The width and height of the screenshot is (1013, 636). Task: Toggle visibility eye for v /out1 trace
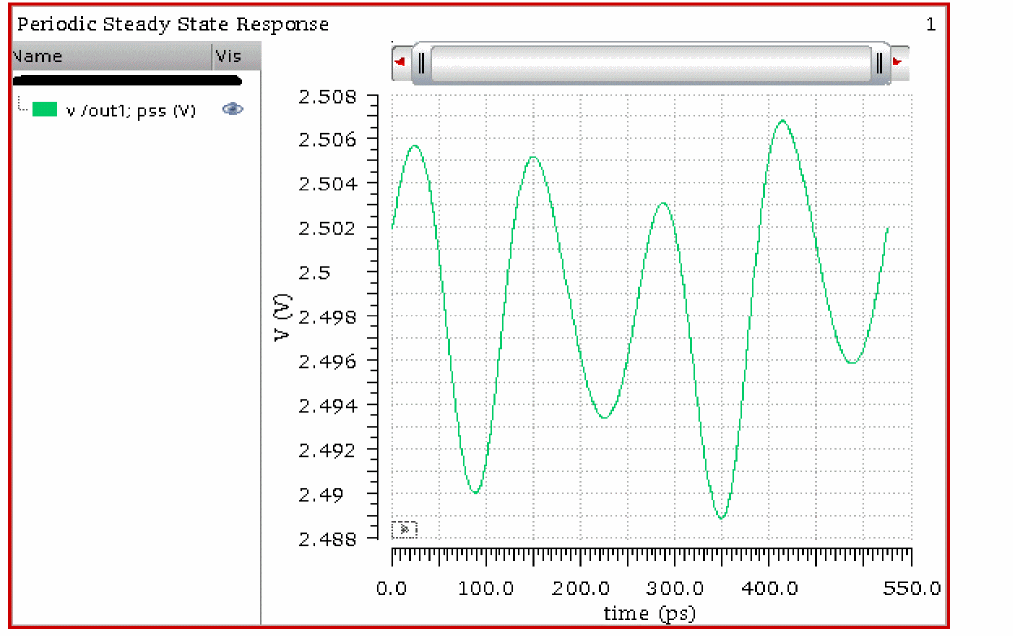click(x=233, y=110)
